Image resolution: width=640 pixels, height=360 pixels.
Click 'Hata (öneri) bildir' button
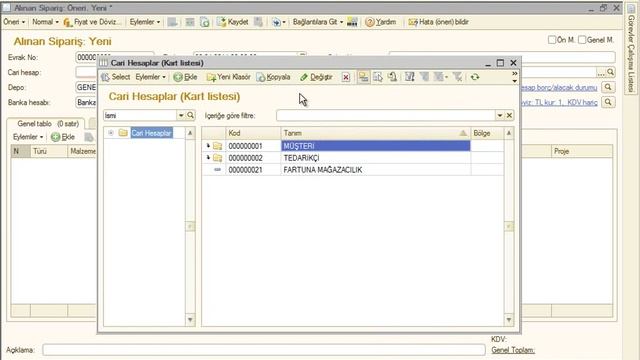[x=438, y=22]
